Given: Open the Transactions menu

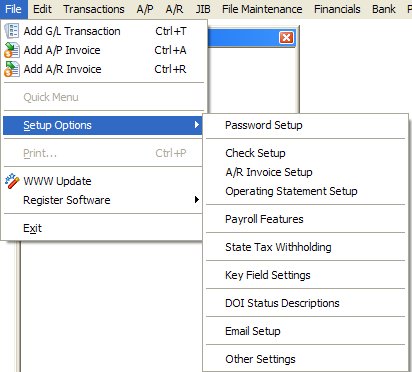Looking at the screenshot, I should [94, 9].
